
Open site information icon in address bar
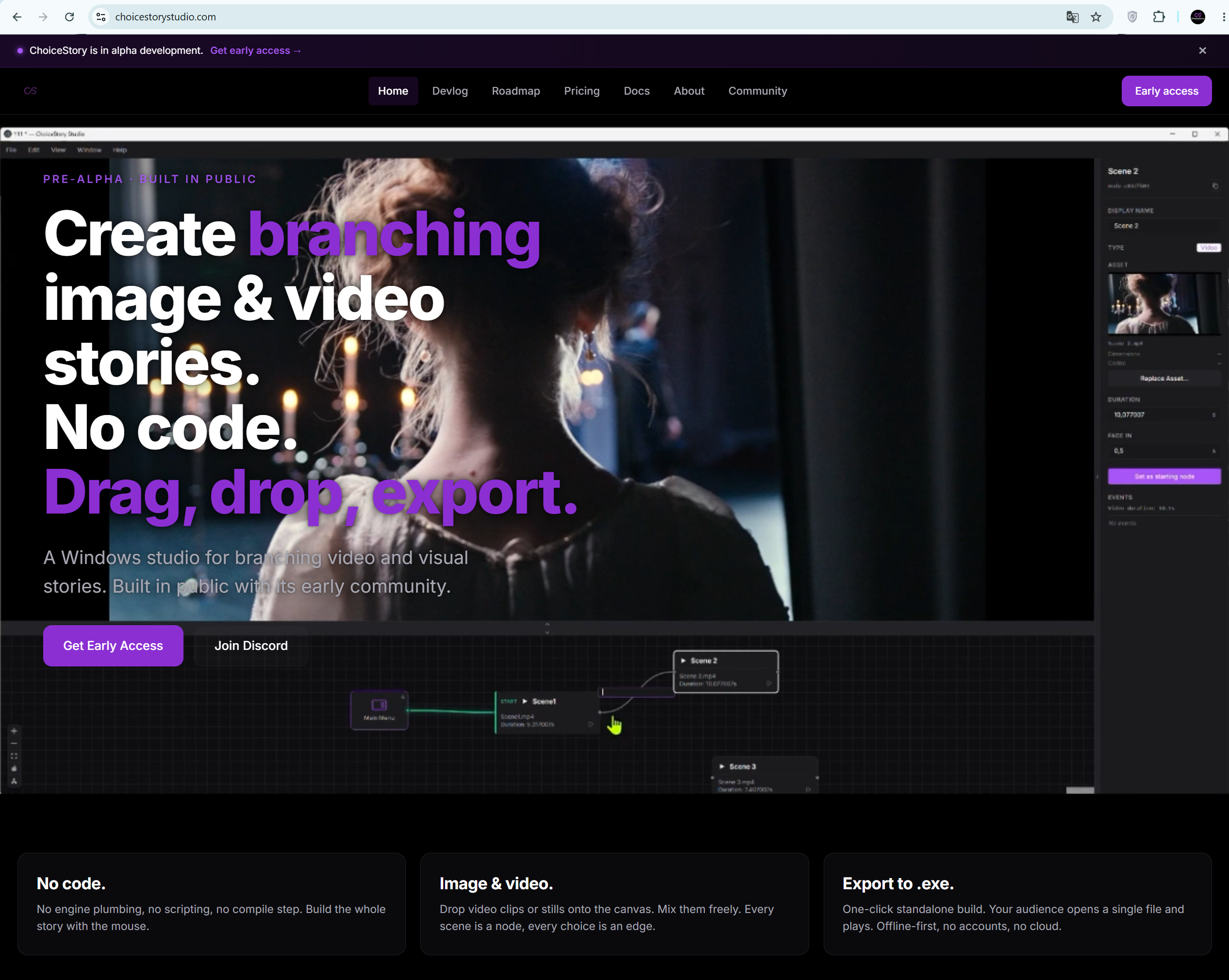tap(101, 17)
